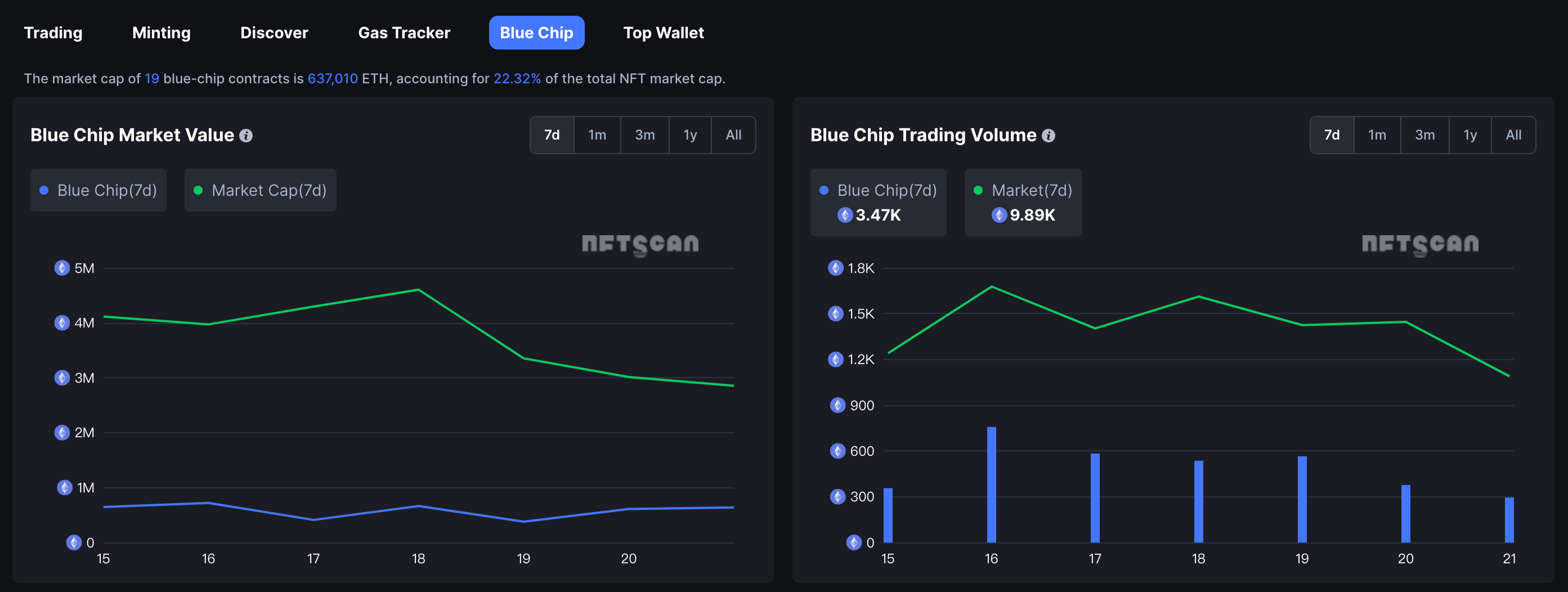Select 1m range for Trading Volume chart
Image resolution: width=1568 pixels, height=592 pixels.
click(1377, 135)
